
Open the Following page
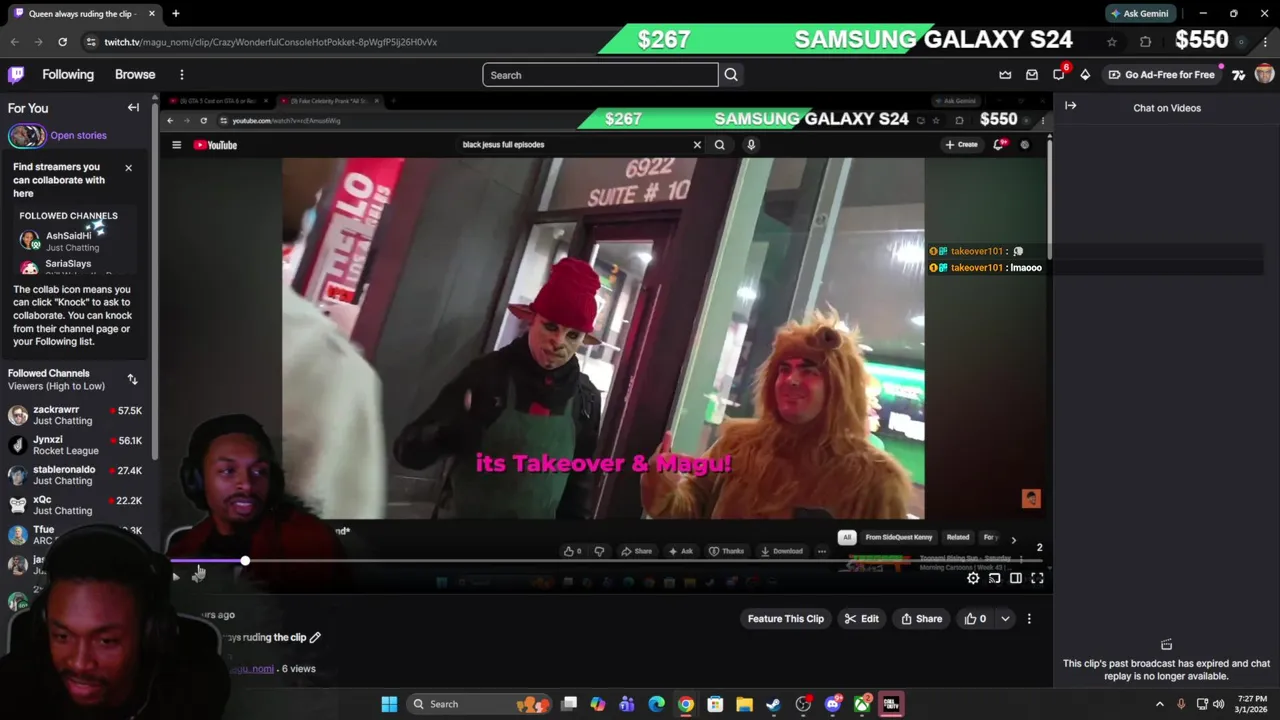pyautogui.click(x=68, y=75)
